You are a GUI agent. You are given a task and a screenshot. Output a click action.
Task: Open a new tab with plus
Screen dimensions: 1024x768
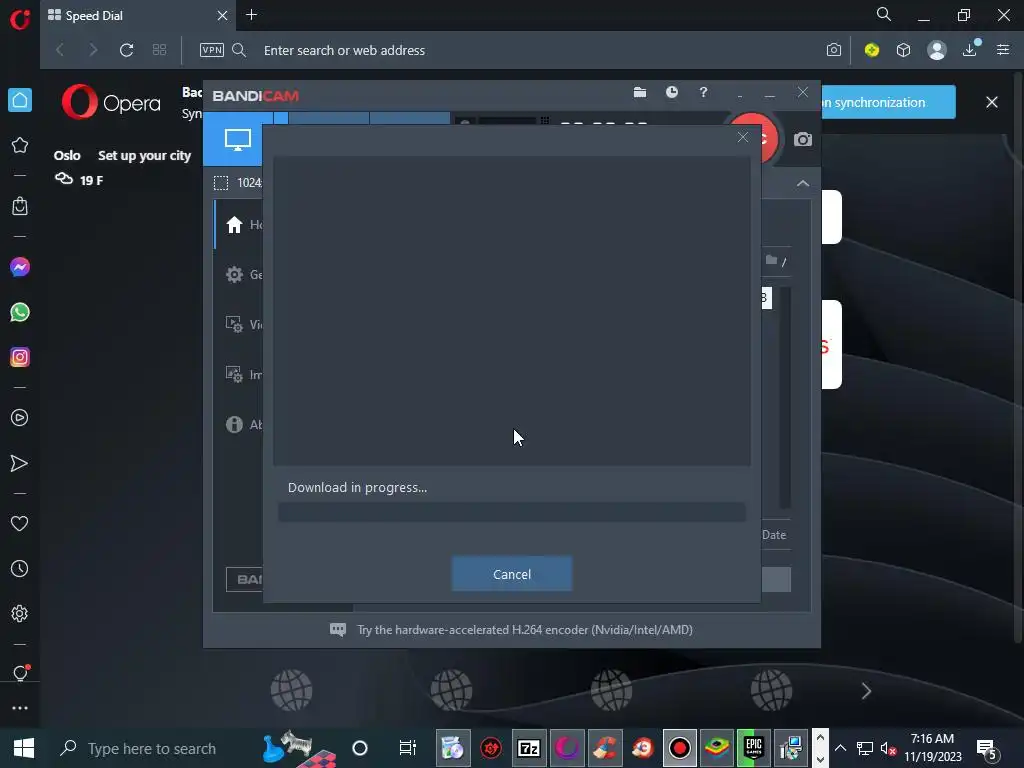pyautogui.click(x=251, y=15)
